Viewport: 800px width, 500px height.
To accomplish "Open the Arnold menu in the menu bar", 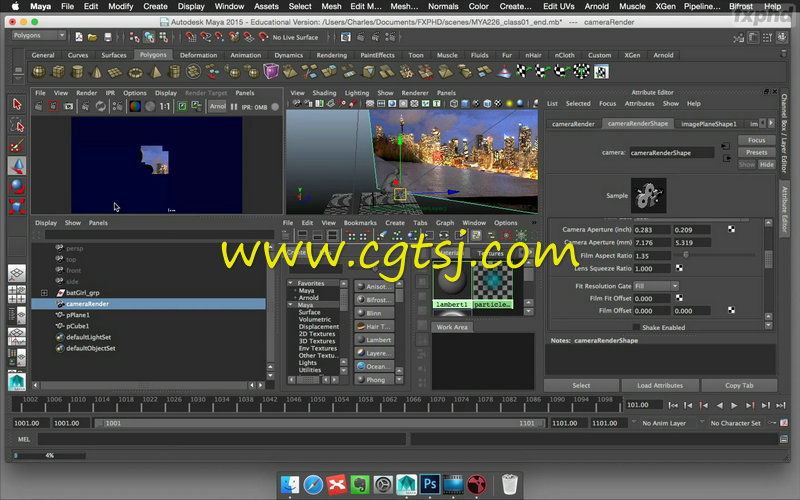I will [x=596, y=6].
